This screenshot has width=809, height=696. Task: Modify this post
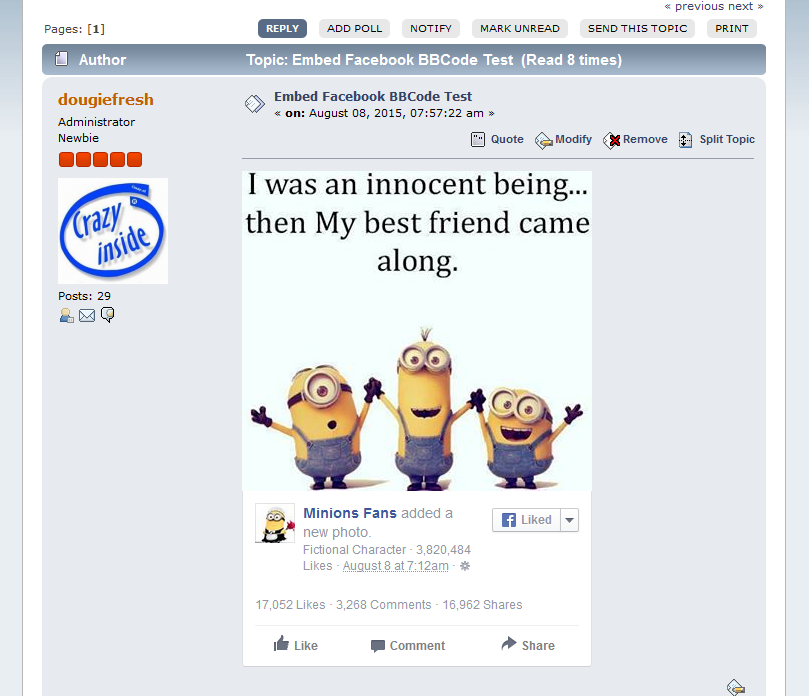(563, 140)
